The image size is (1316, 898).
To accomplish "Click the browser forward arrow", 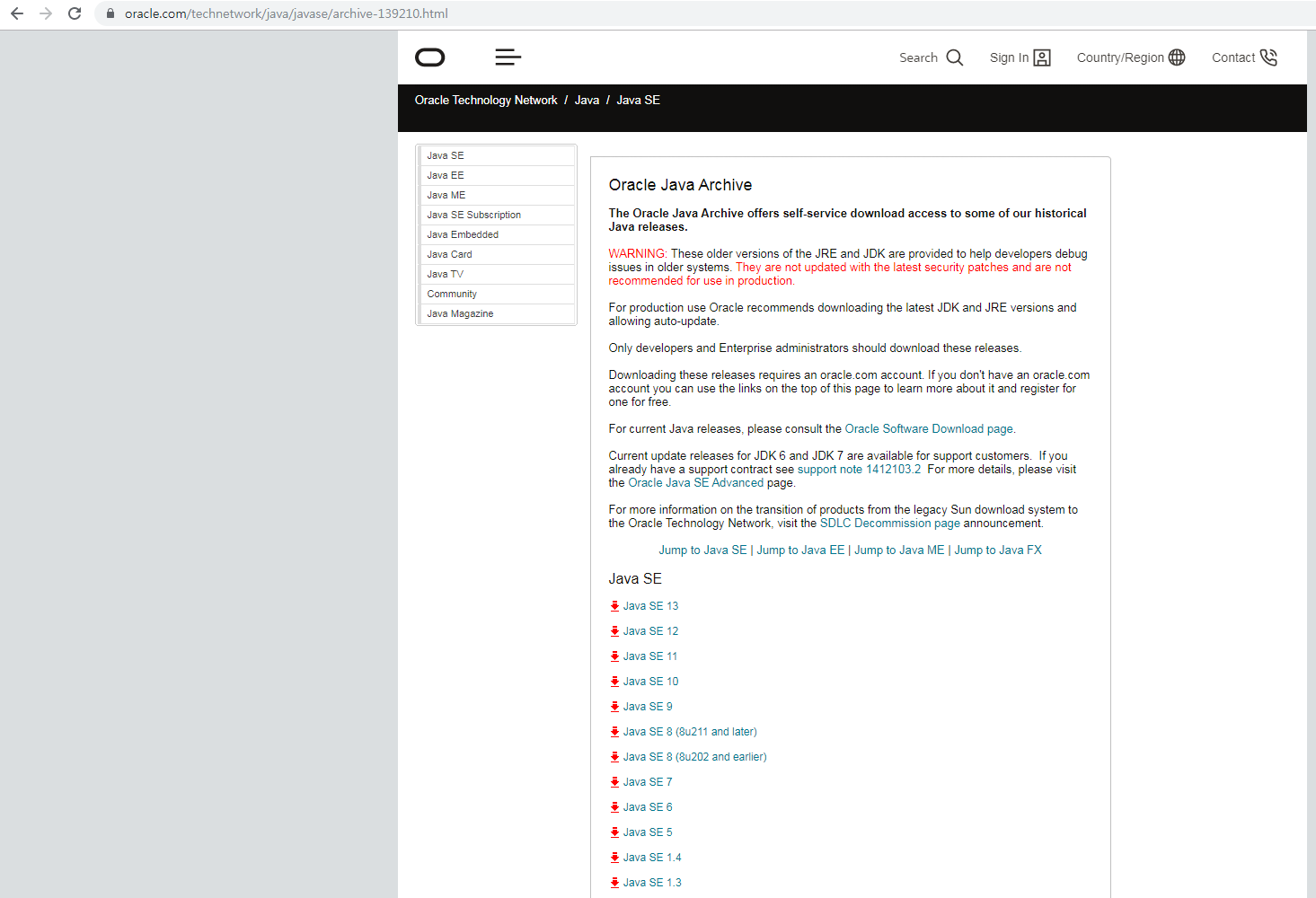I will [x=46, y=13].
